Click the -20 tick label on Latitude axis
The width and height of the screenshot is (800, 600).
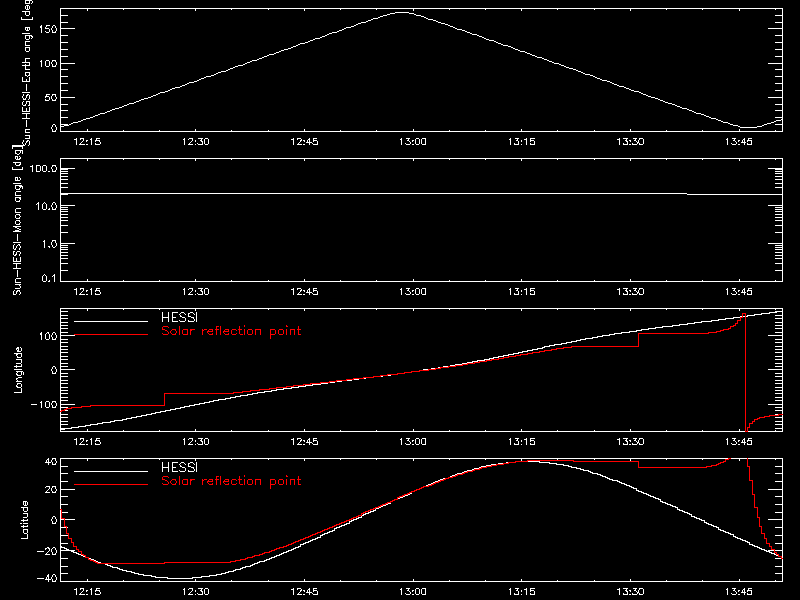(47, 551)
